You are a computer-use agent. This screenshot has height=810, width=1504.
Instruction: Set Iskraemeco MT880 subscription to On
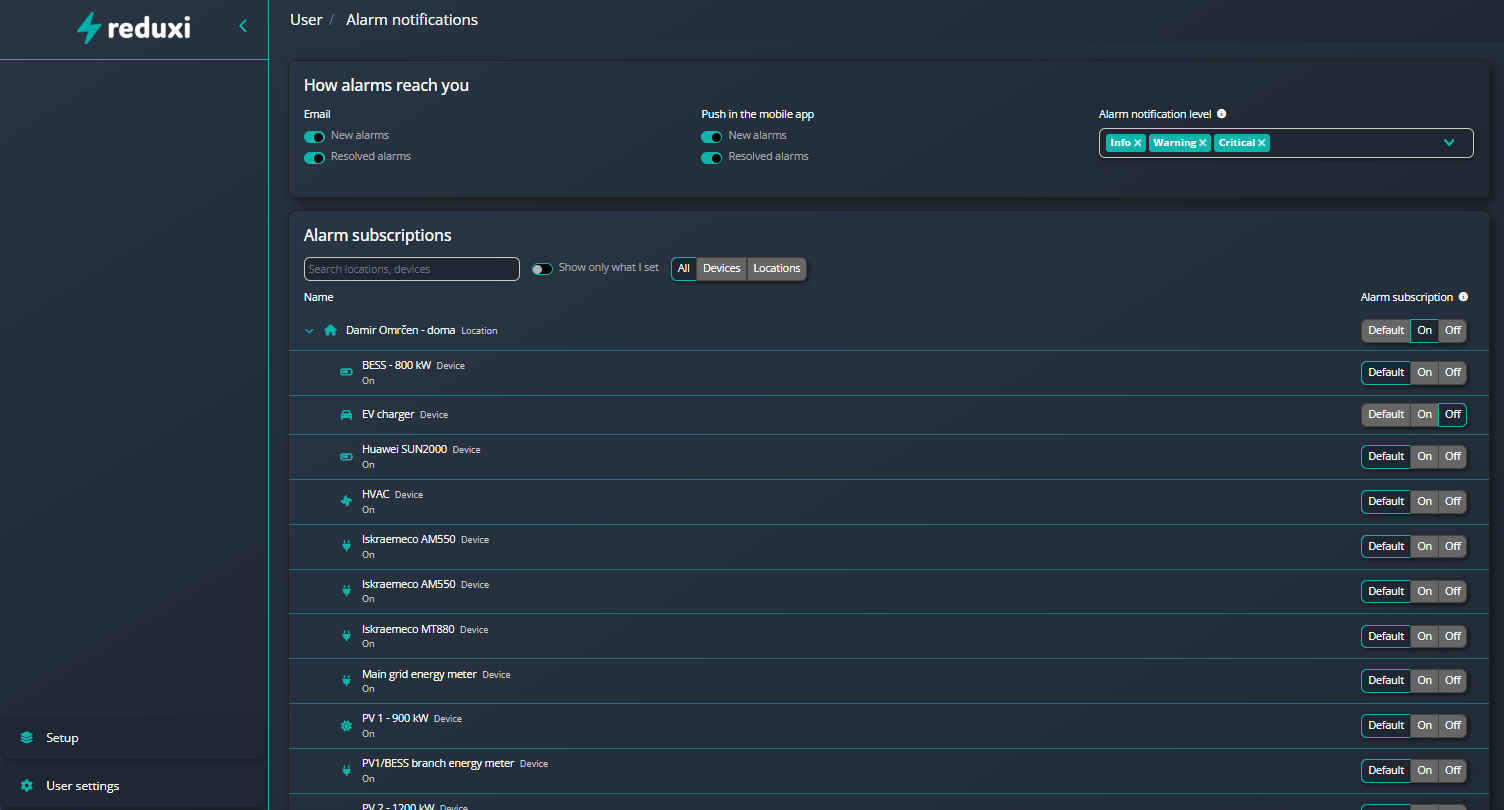click(1425, 636)
